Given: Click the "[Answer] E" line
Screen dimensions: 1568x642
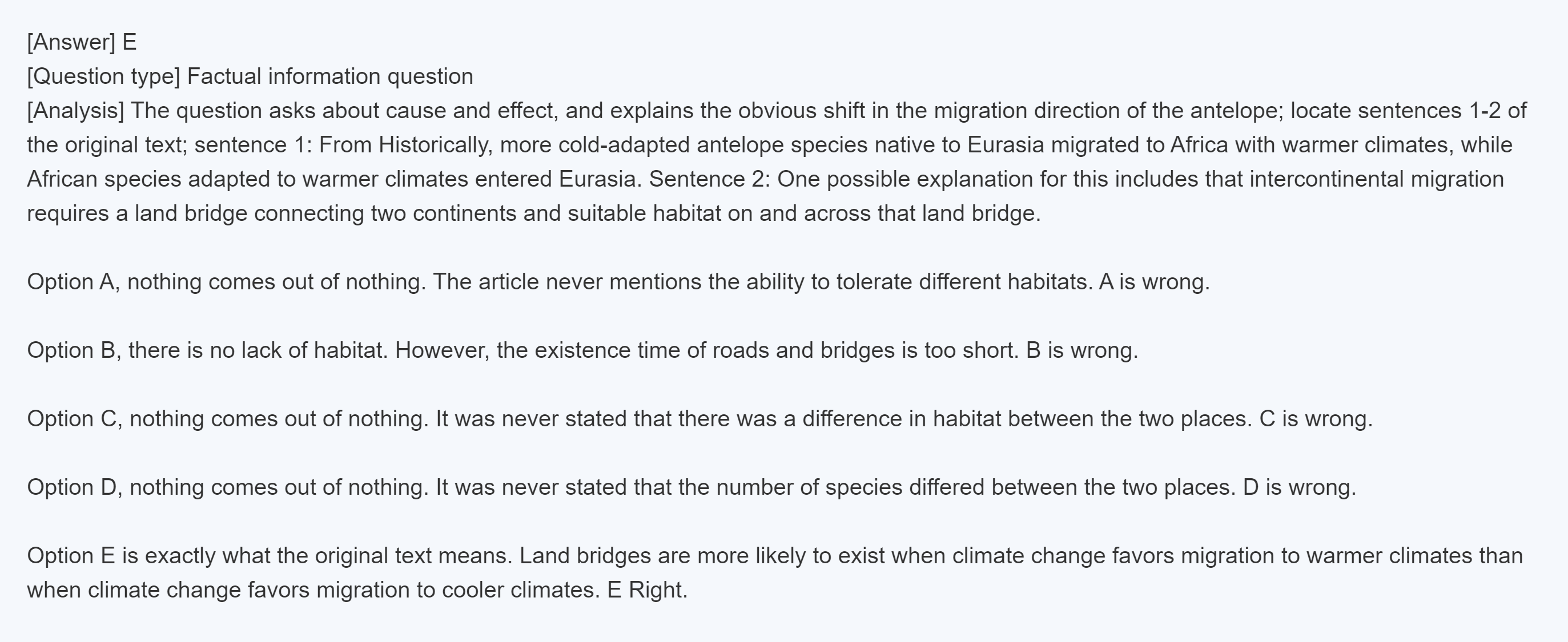Looking at the screenshot, I should tap(82, 43).
